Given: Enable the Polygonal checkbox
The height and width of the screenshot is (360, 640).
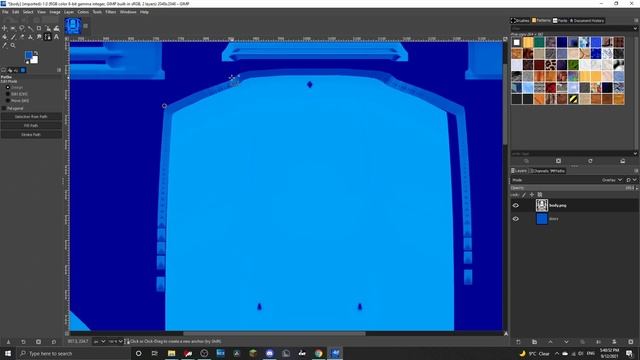Looking at the screenshot, I should (4, 108).
